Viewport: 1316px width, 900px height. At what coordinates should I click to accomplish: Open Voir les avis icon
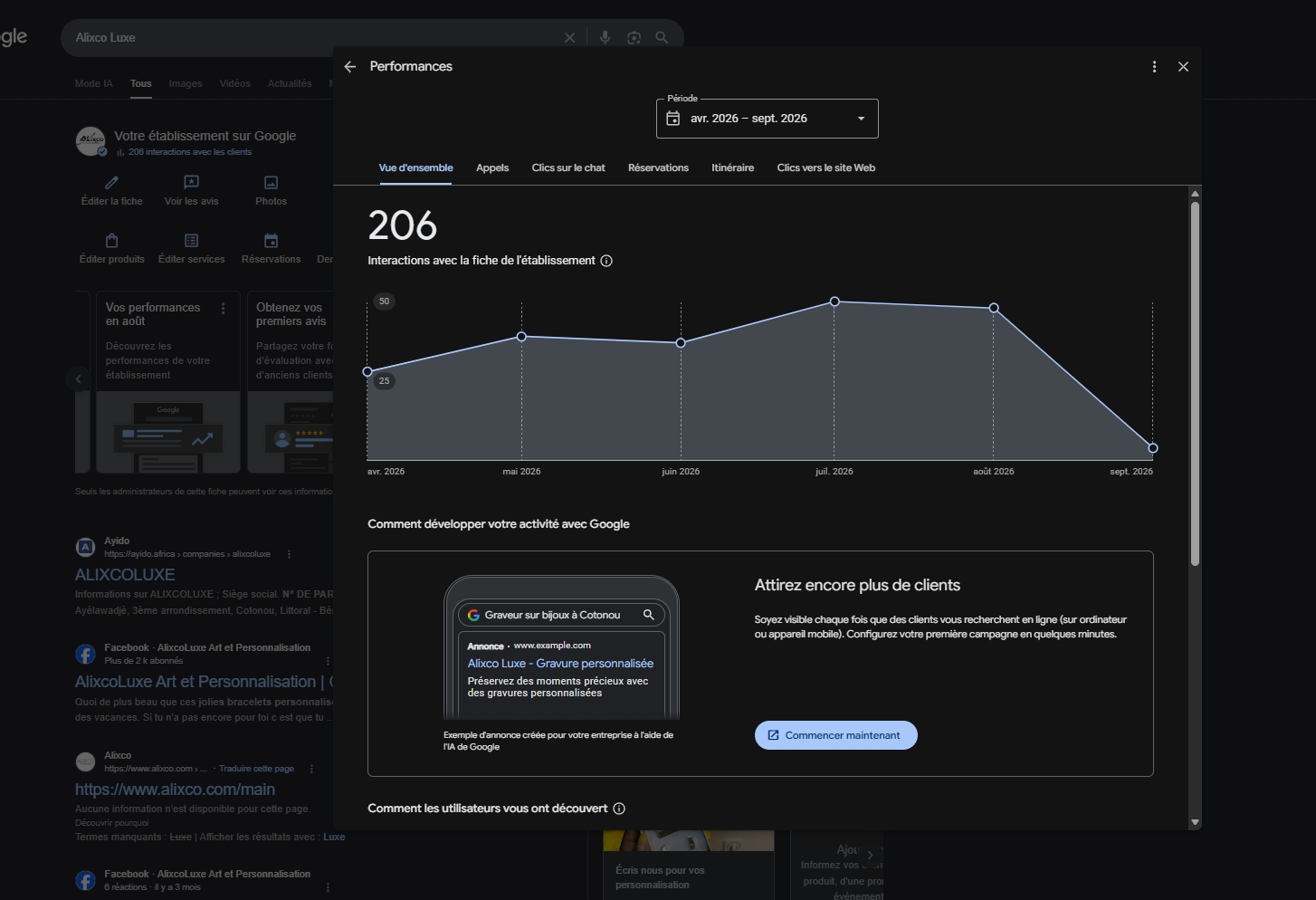click(x=191, y=182)
